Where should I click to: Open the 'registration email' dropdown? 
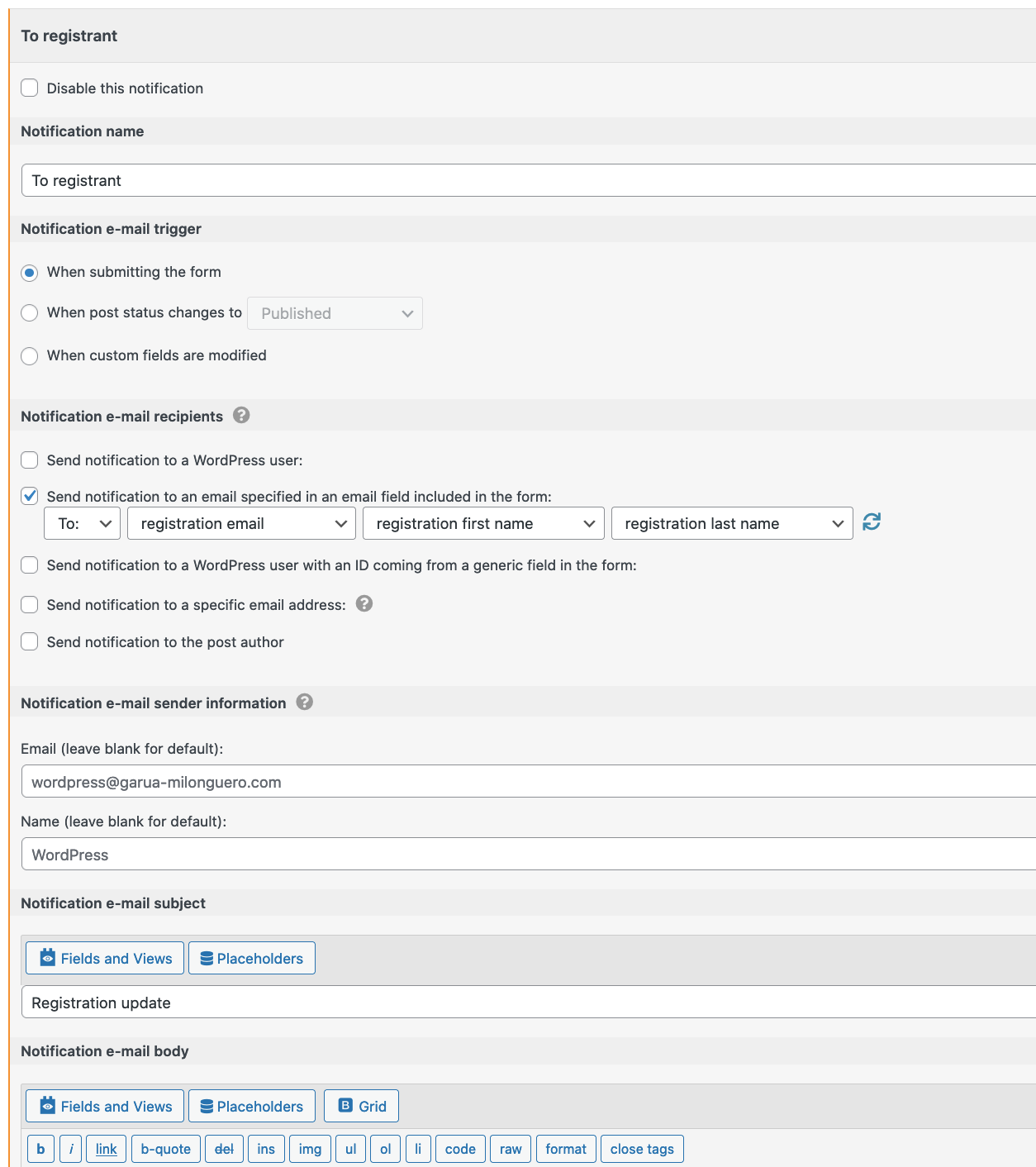point(241,523)
